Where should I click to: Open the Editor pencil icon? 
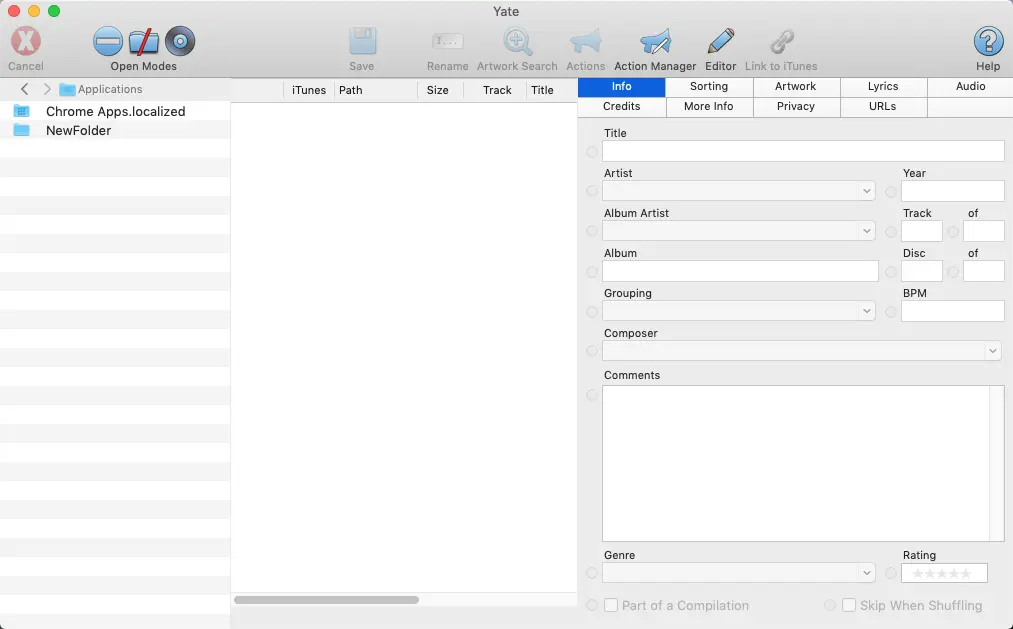pos(720,41)
